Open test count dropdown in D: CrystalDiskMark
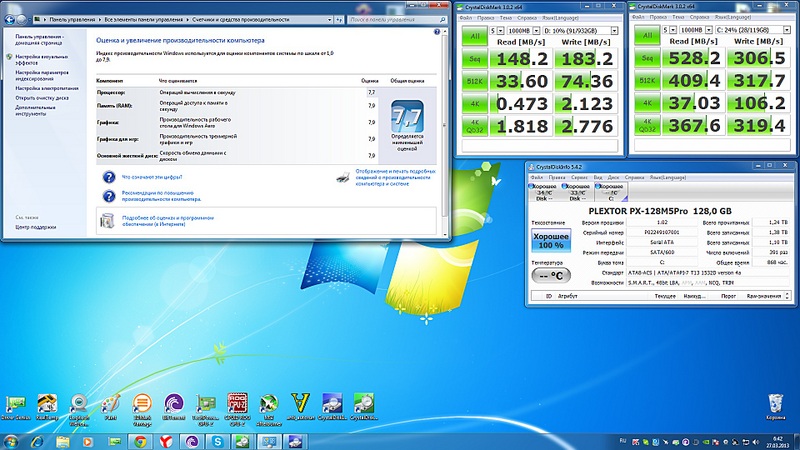This screenshot has height=450, width=800. pyautogui.click(x=501, y=31)
